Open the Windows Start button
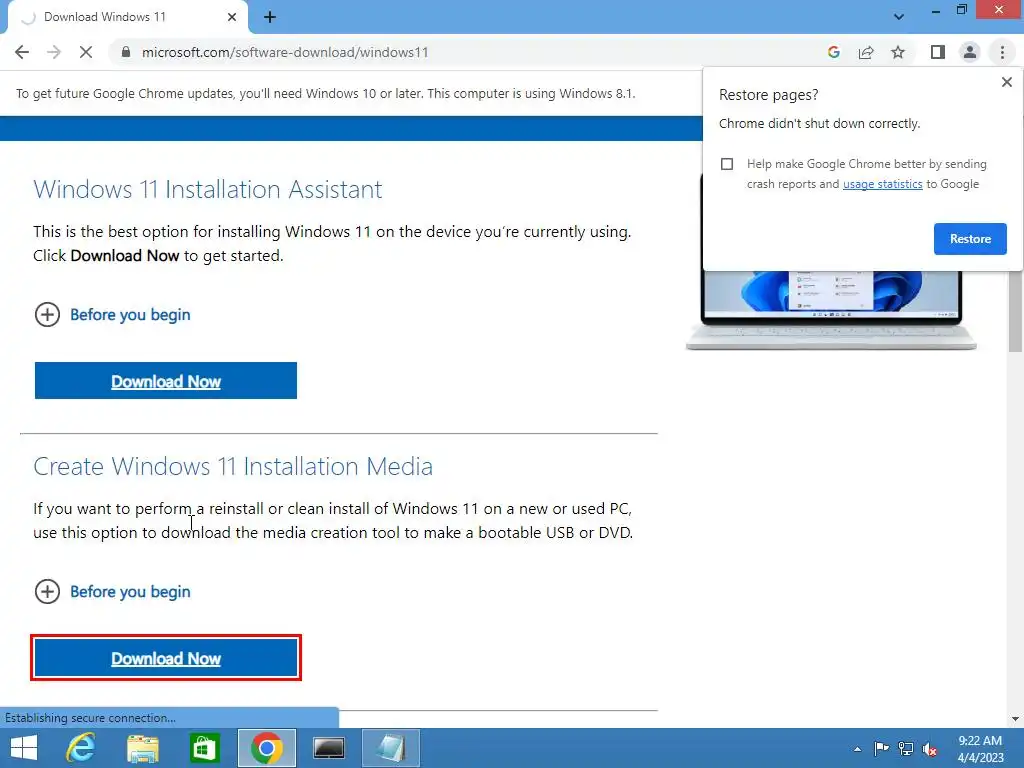 tap(24, 748)
